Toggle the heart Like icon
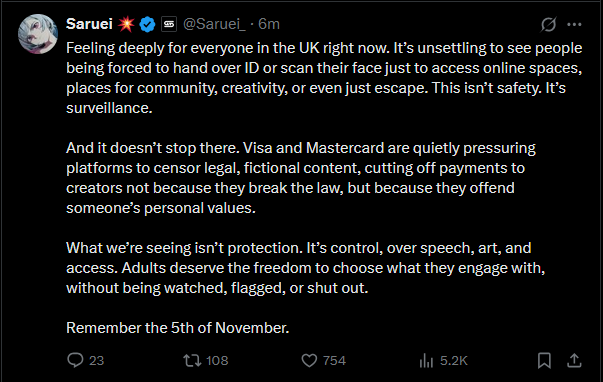 (309, 361)
